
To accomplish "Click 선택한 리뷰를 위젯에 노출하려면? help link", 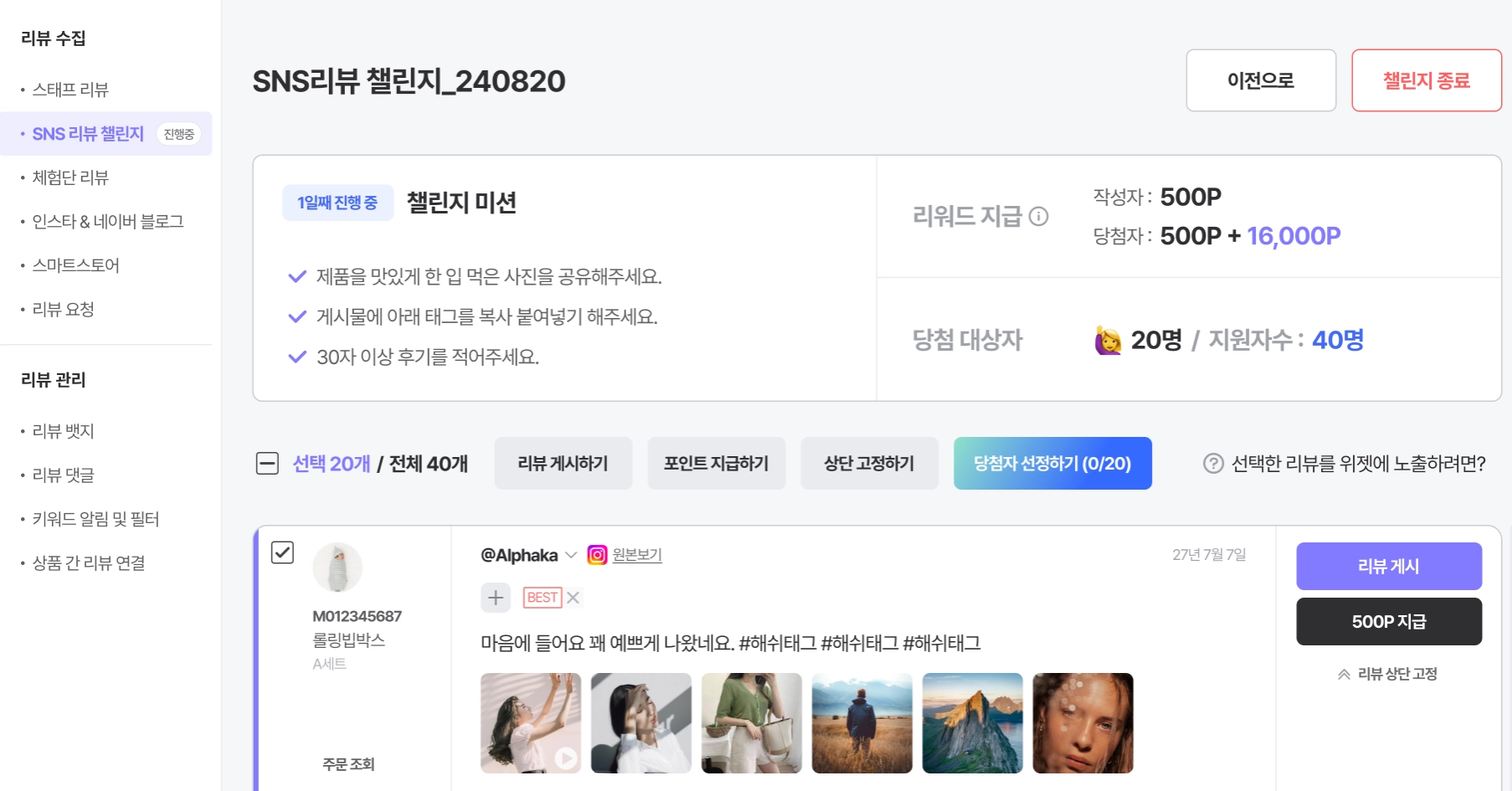I will (1358, 464).
